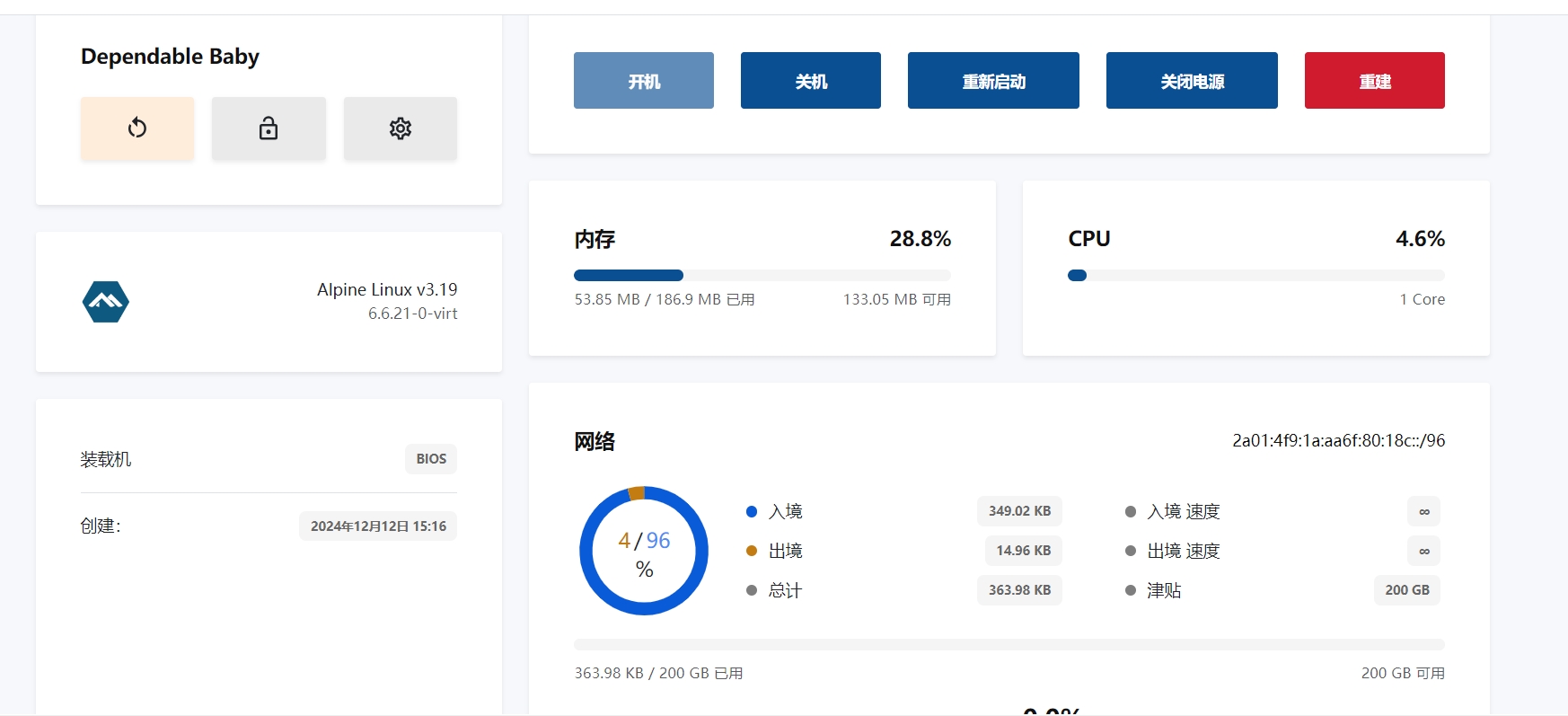
Task: Click the network traffic usage bar
Action: tap(1009, 644)
